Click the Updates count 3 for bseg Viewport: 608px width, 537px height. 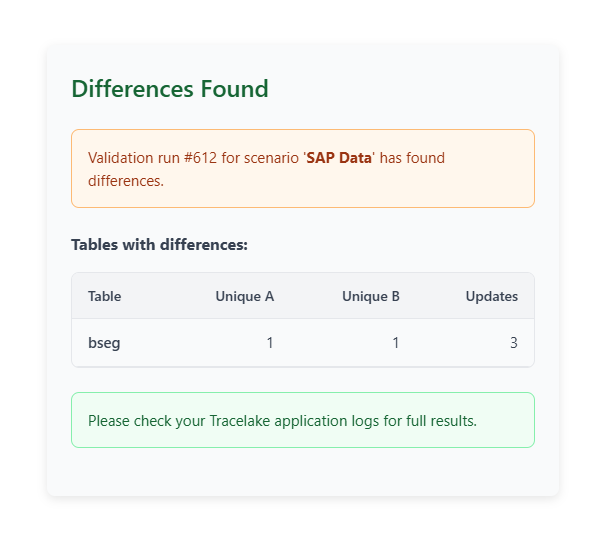(x=513, y=343)
